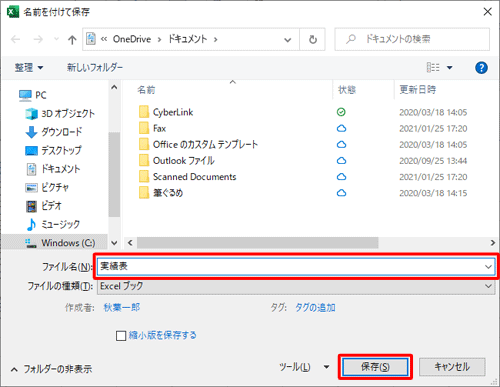Sort by the 更新日時 column header

[x=418, y=90]
